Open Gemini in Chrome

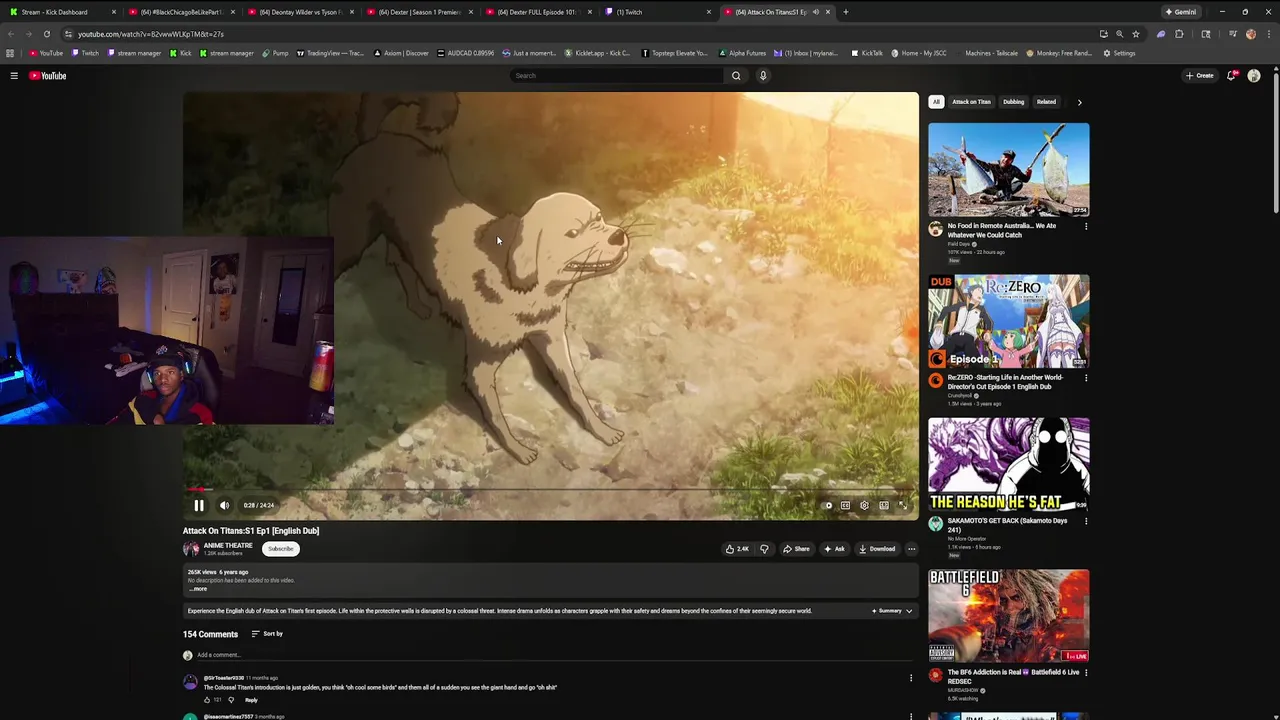click(x=1181, y=12)
